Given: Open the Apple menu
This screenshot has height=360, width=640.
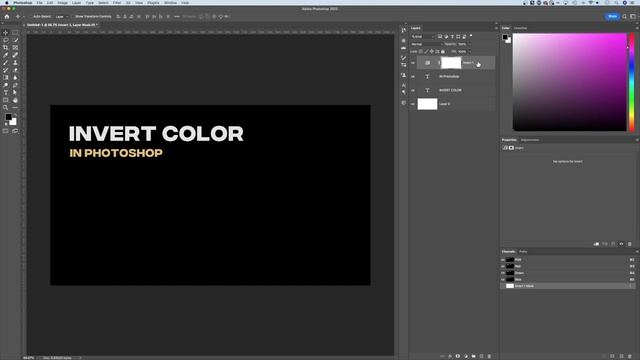Looking at the screenshot, I should click(7, 2).
